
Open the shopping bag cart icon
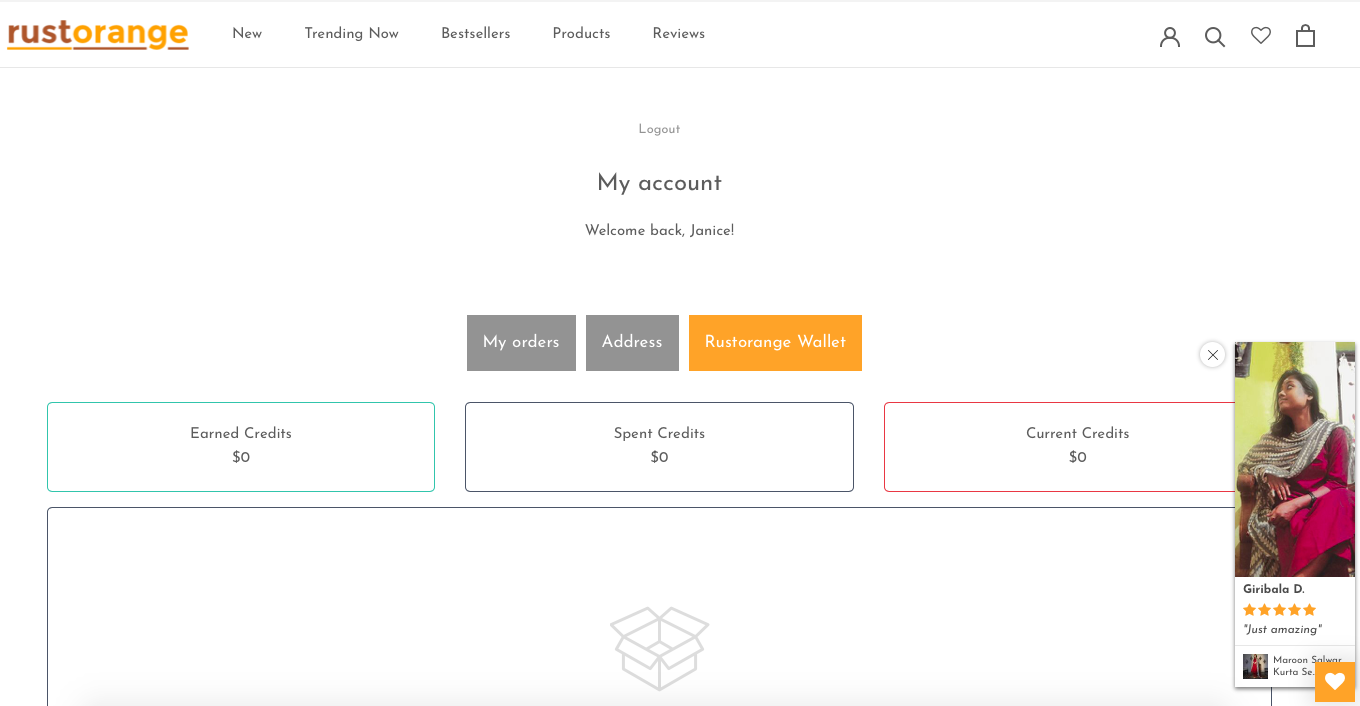[1305, 35]
